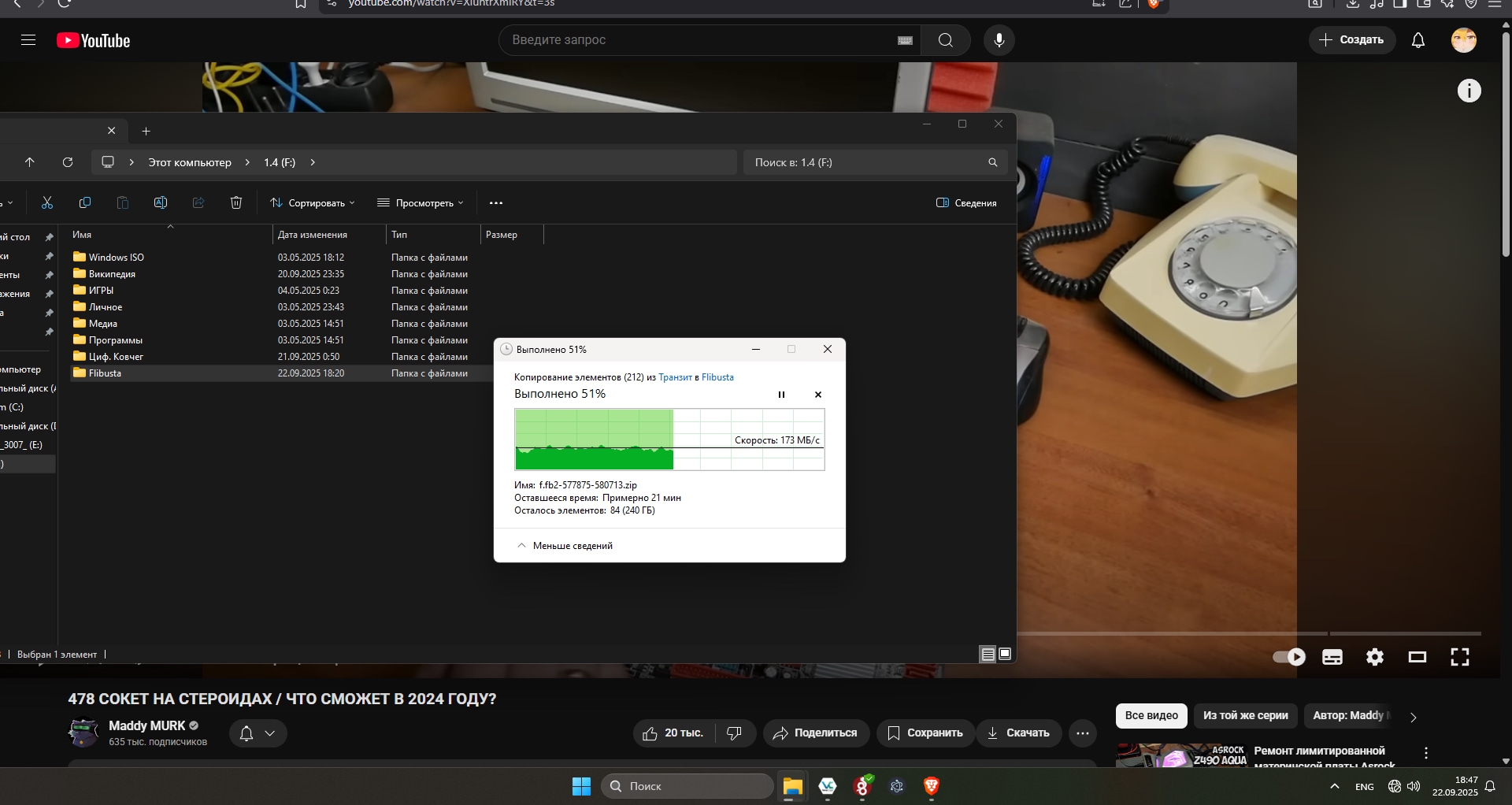Open the Flibusta folder
Viewport: 1512px width, 805px height.
[x=105, y=373]
